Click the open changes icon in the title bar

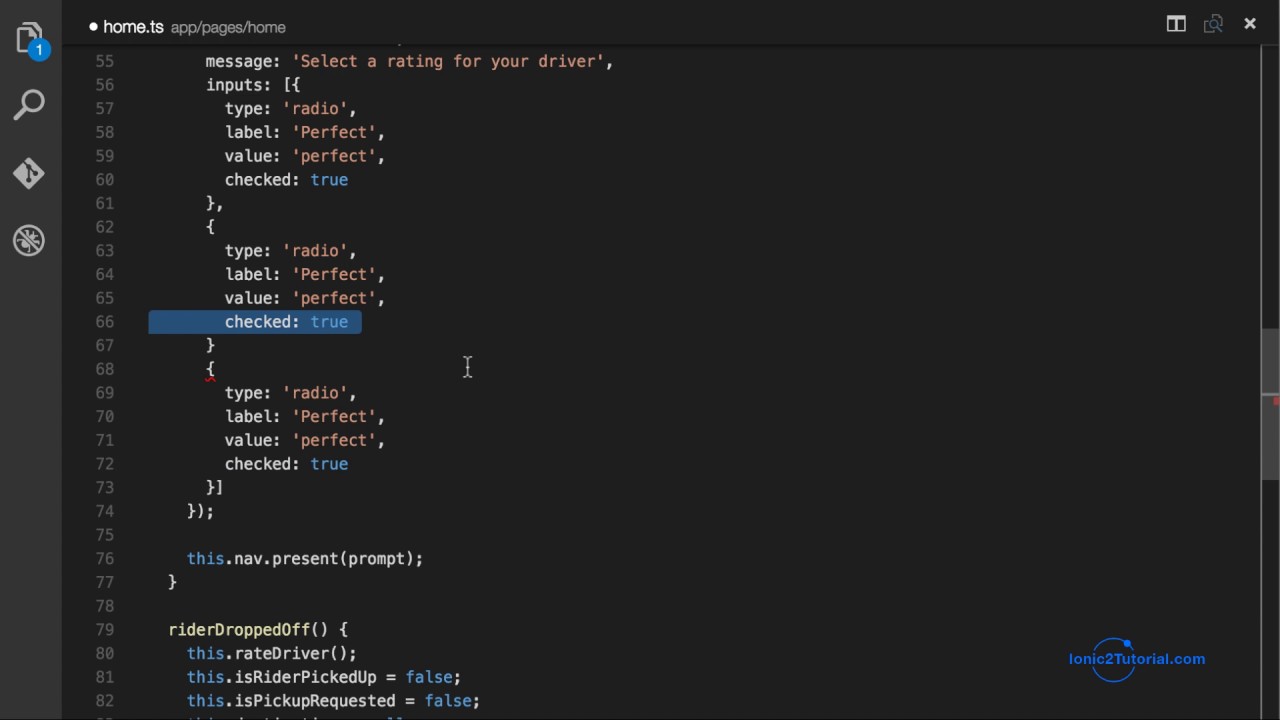[x=1213, y=24]
